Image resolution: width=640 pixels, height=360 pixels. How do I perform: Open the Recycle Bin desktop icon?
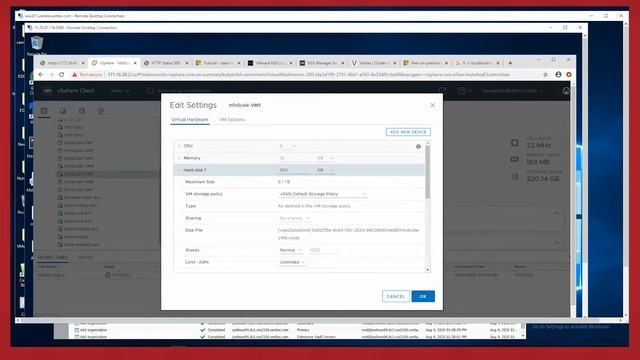(37, 46)
